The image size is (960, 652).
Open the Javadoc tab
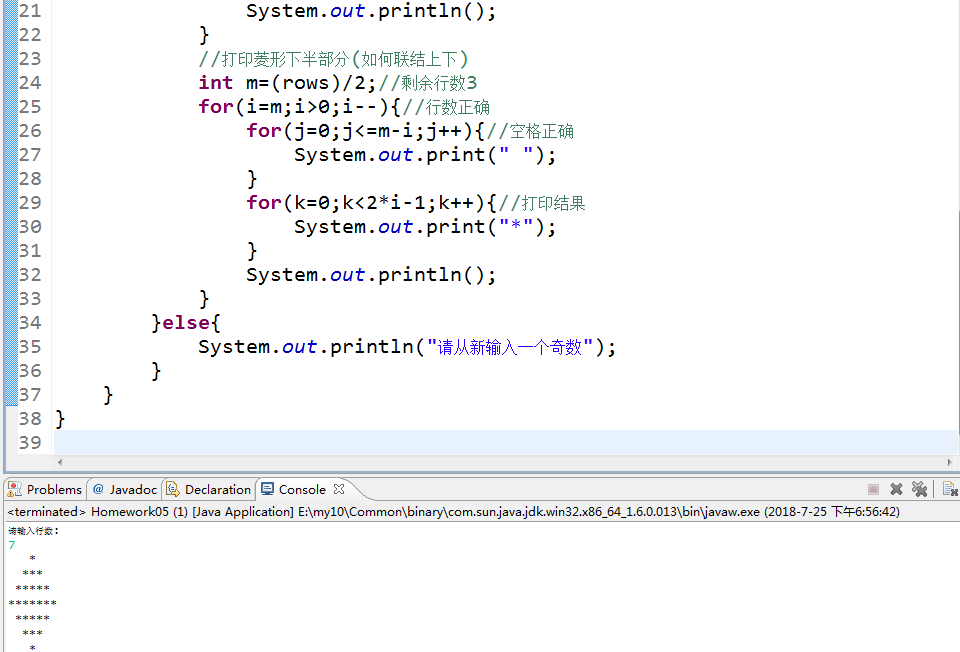pos(125,489)
